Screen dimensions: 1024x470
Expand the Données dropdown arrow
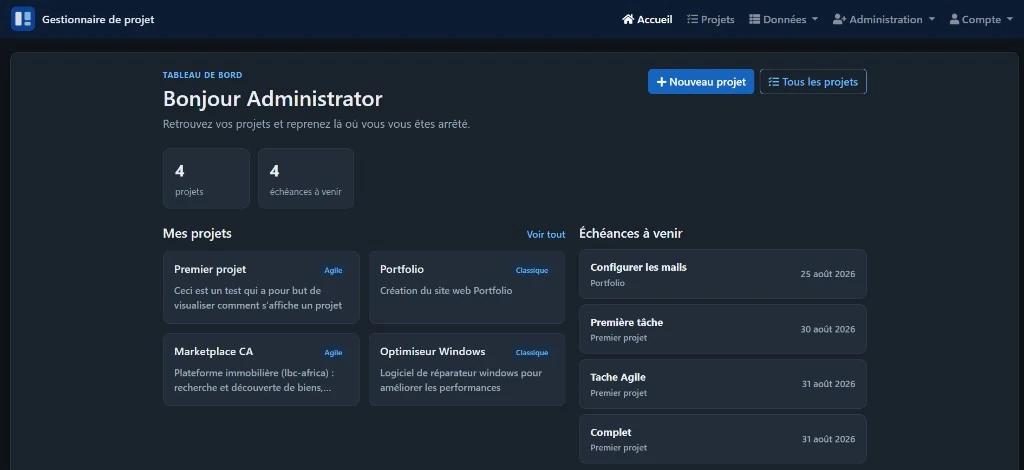pos(814,20)
